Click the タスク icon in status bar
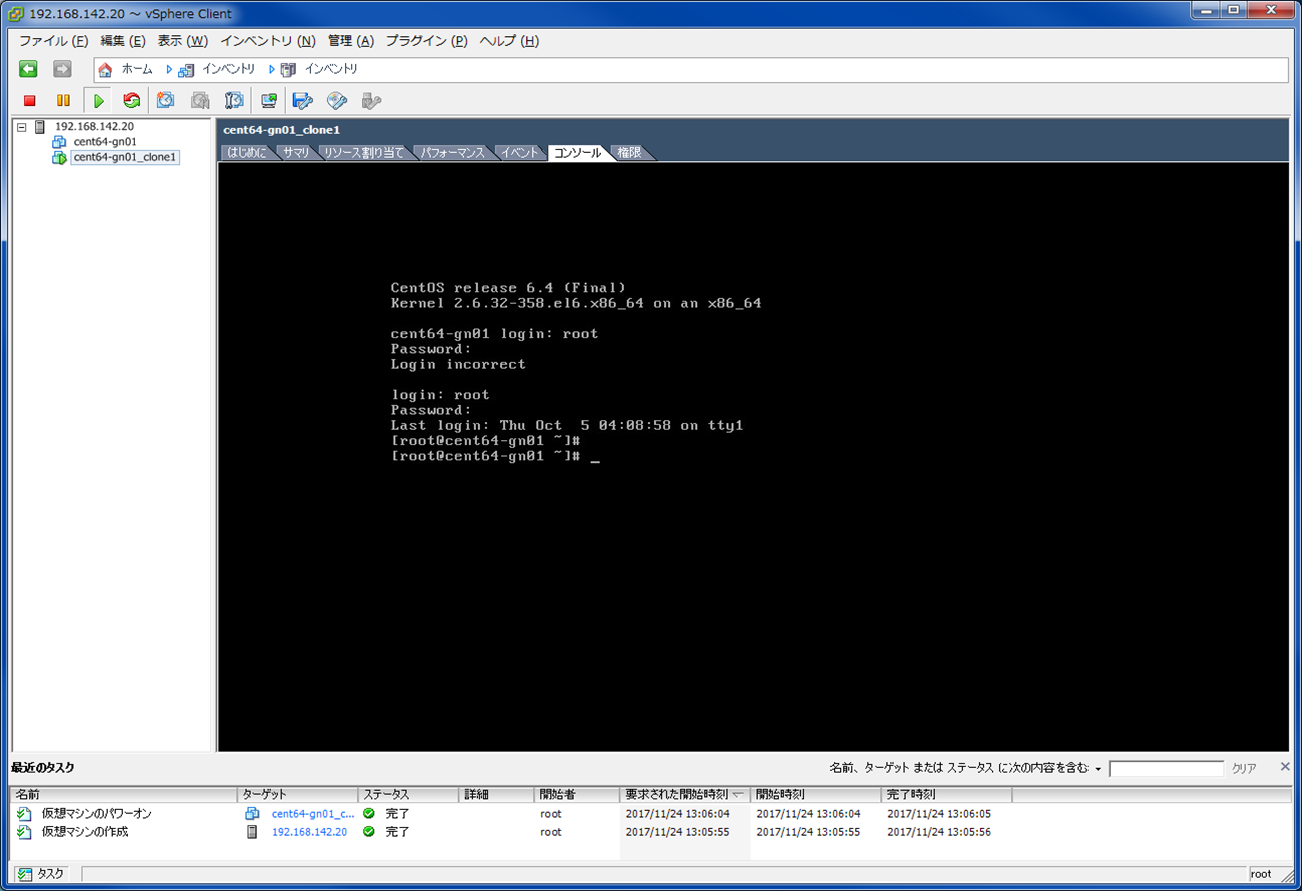The image size is (1302, 891). (x=25, y=874)
